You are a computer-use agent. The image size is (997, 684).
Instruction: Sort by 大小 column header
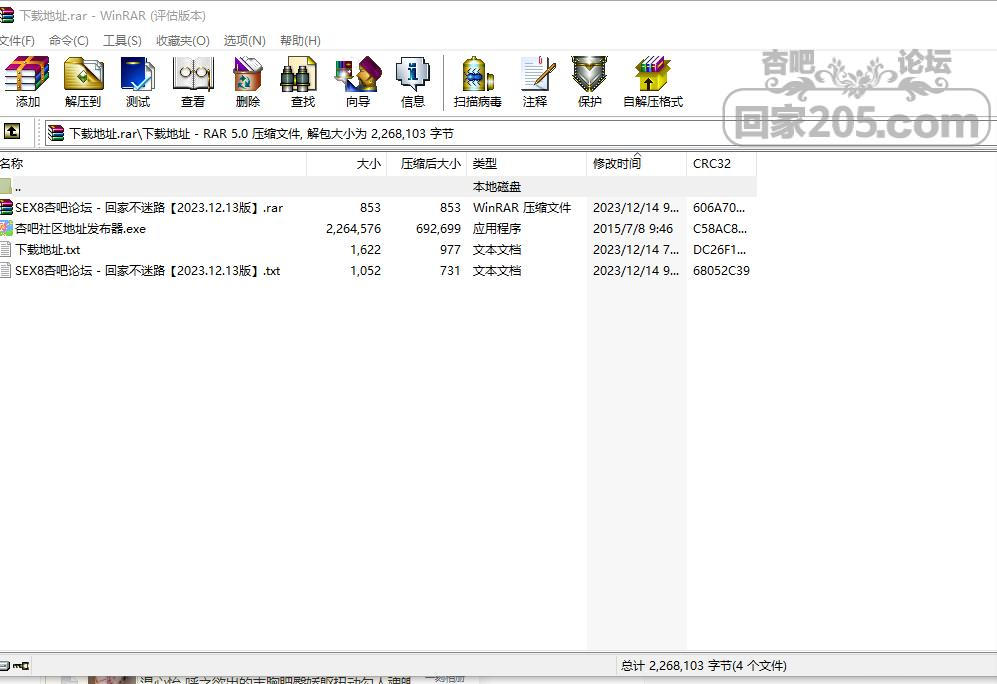[x=346, y=164]
